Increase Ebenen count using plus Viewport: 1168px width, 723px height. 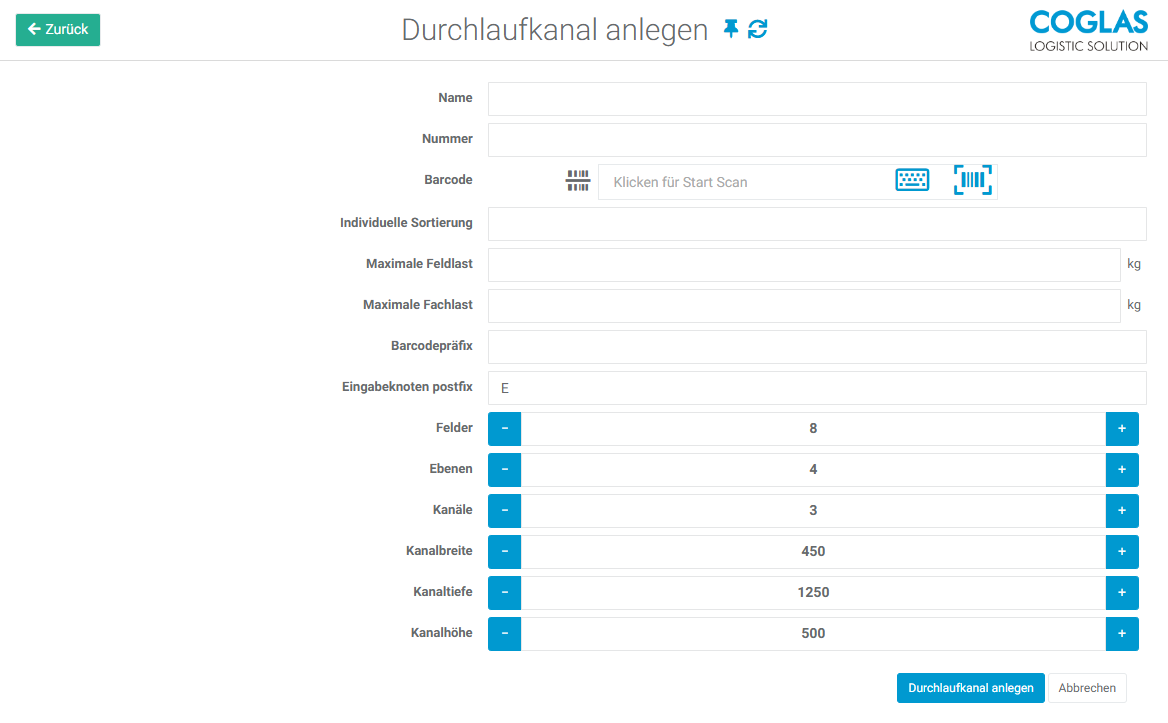click(1121, 470)
